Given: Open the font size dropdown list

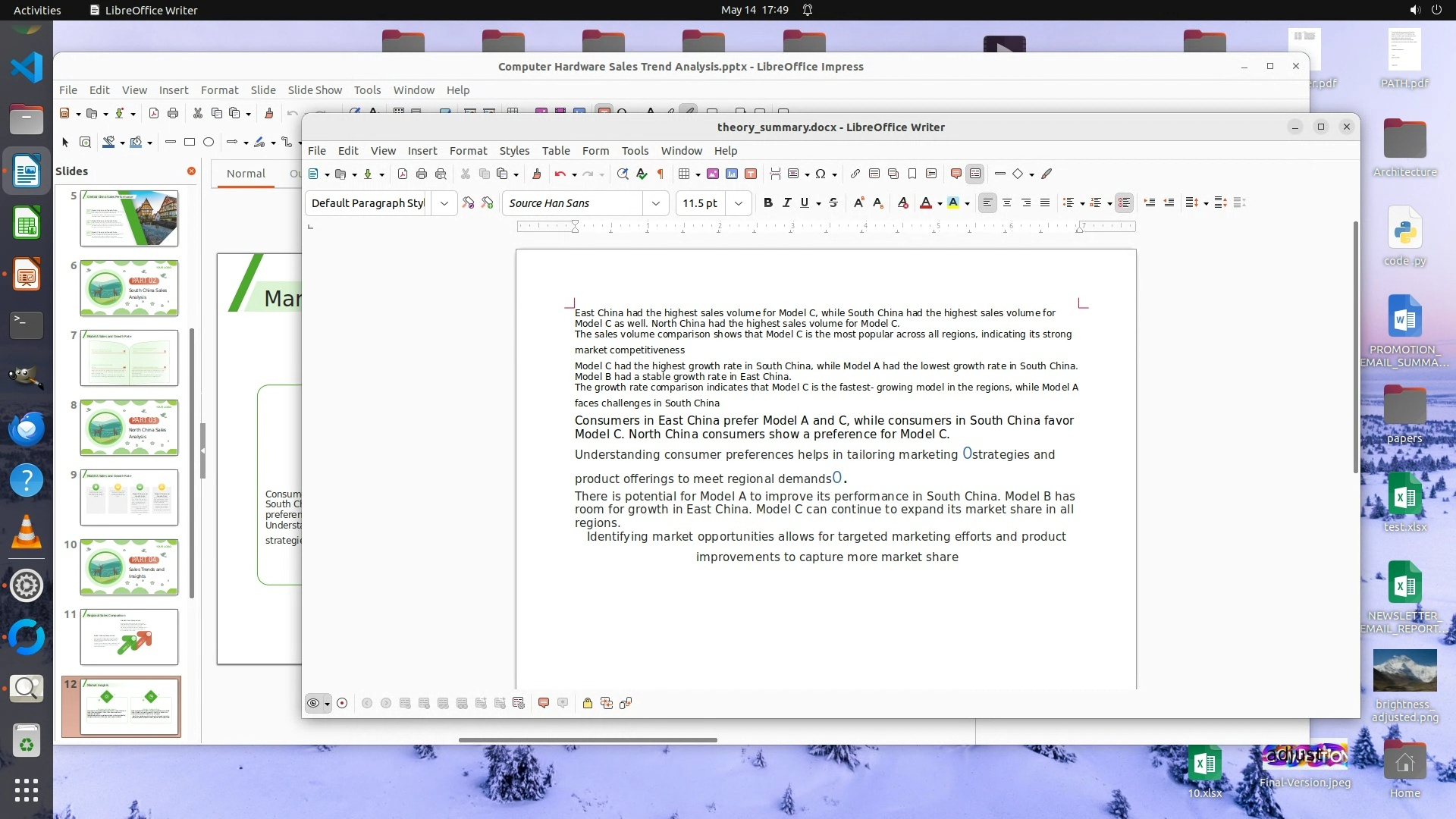Looking at the screenshot, I should pos(738,203).
